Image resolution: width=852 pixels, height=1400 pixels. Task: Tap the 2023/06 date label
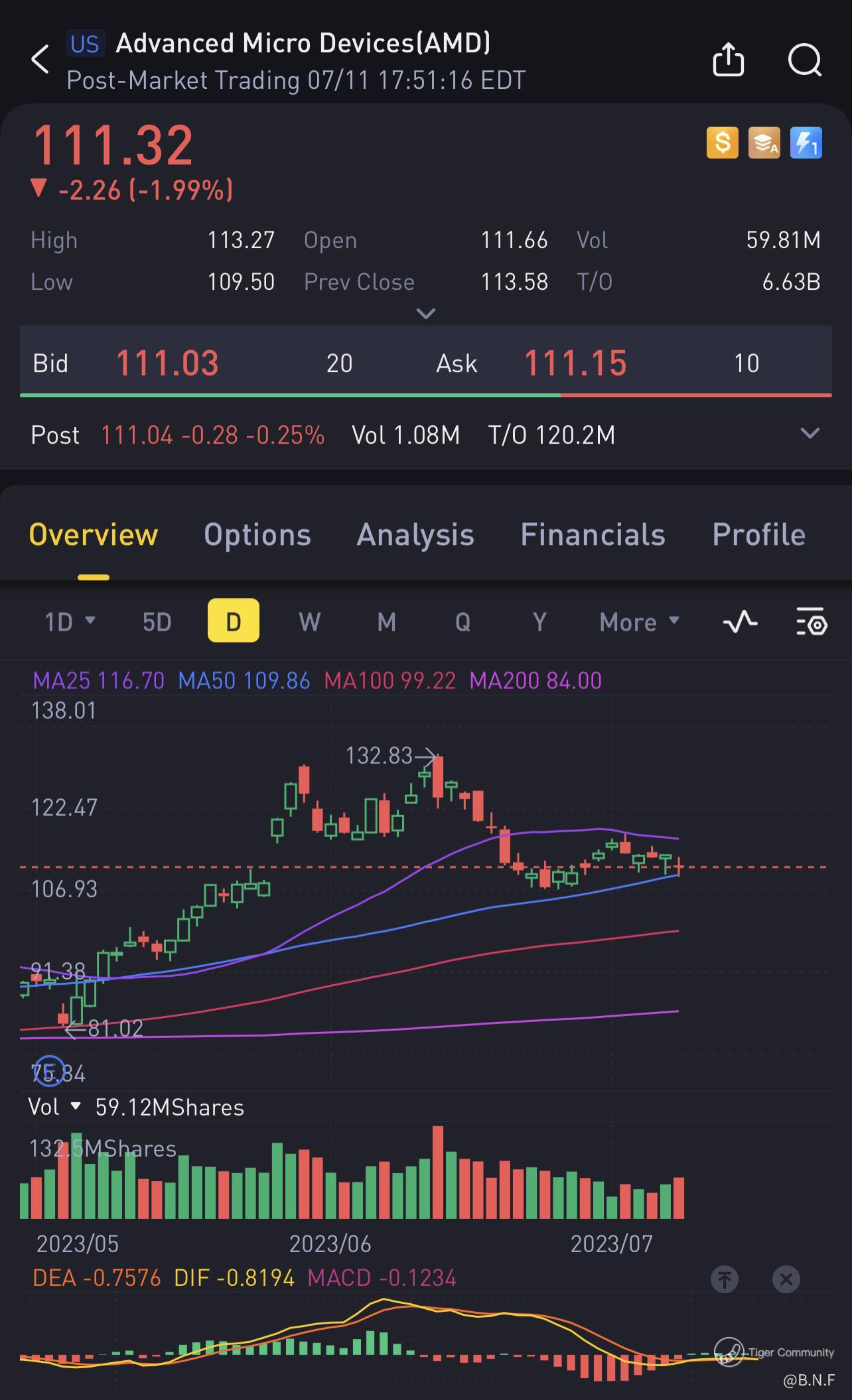tap(330, 1243)
